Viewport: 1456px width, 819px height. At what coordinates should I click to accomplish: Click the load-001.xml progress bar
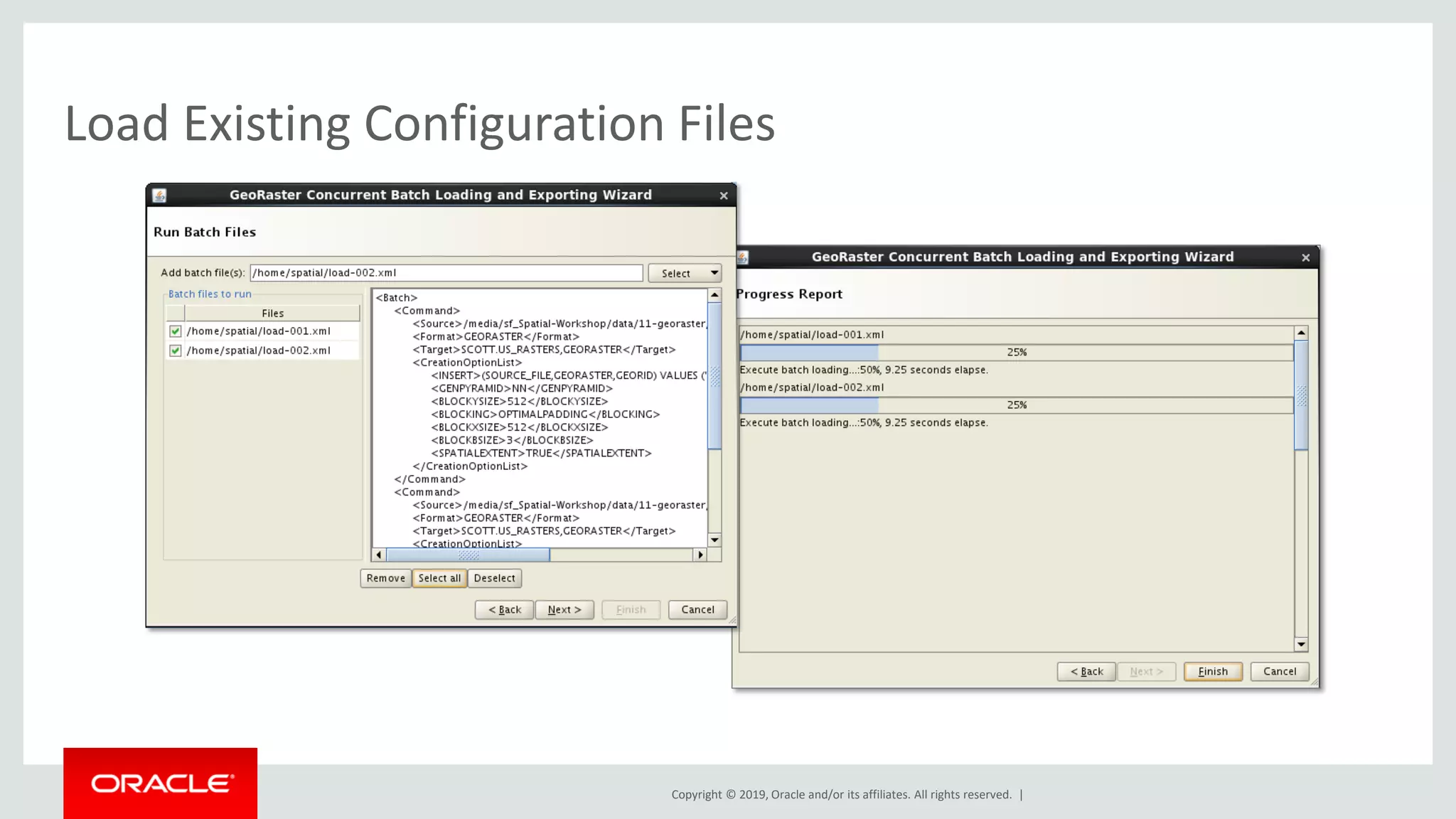(x=1017, y=352)
